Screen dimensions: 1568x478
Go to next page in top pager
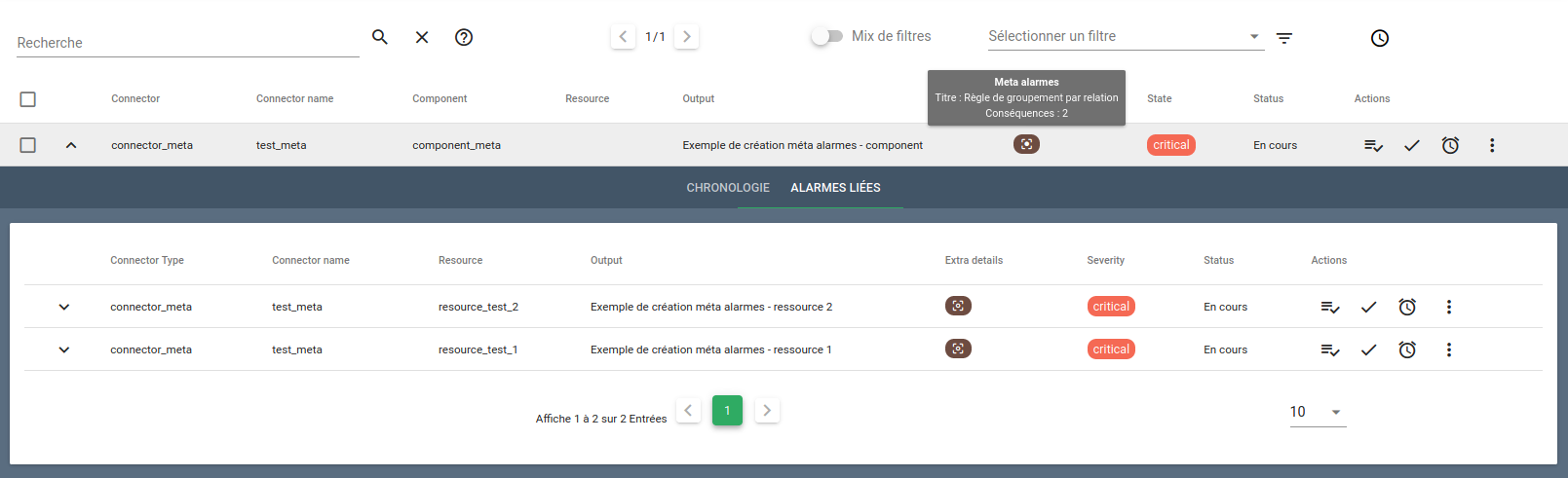(x=687, y=37)
